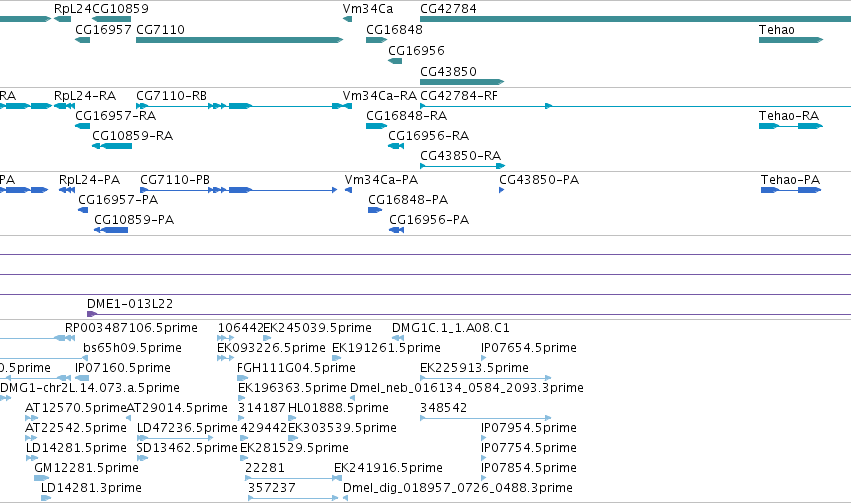Click the SD13462.5prime feature label
Image resolution: width=851 pixels, height=503 pixels.
[187, 448]
